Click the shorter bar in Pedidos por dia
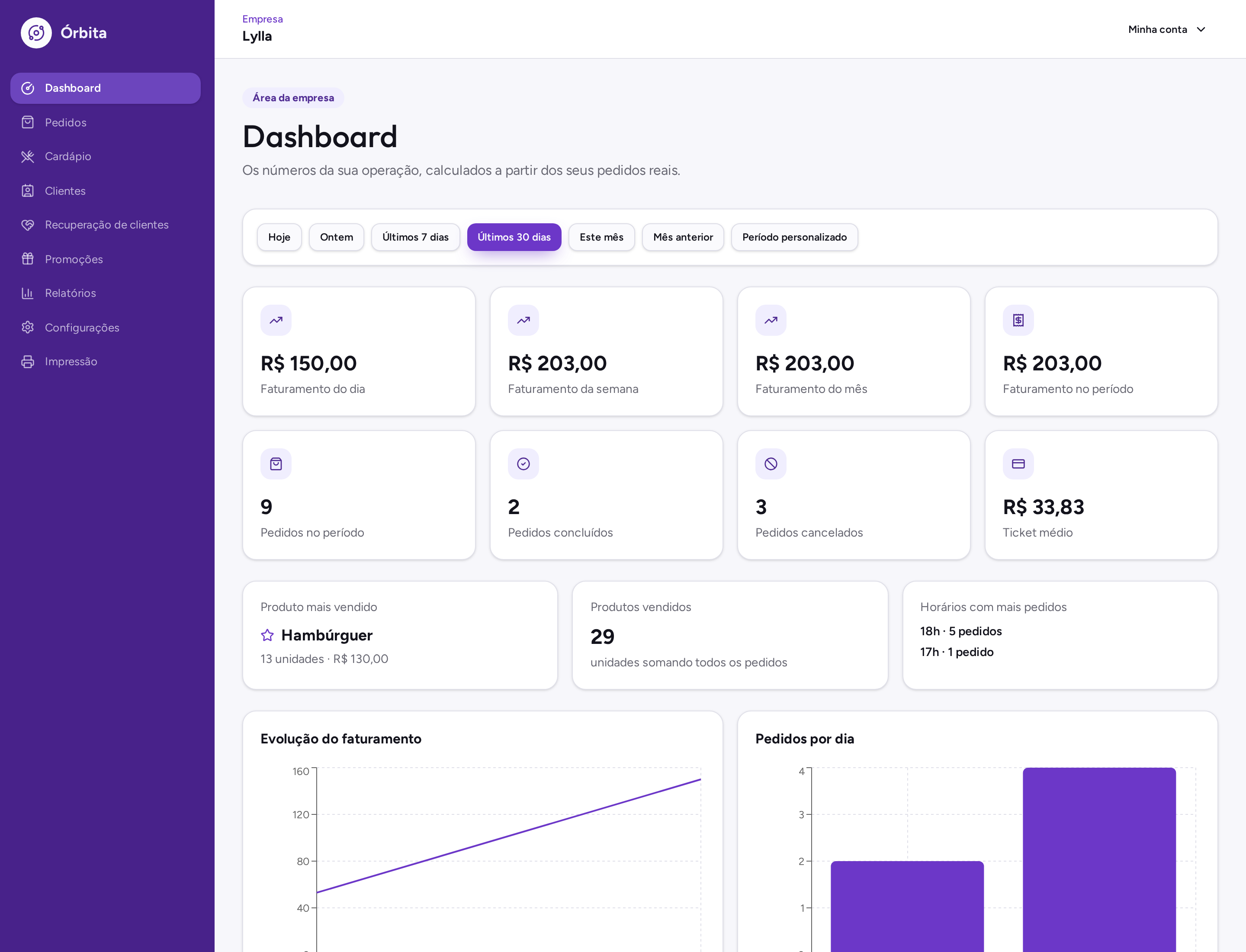The height and width of the screenshot is (952, 1246). [907, 907]
